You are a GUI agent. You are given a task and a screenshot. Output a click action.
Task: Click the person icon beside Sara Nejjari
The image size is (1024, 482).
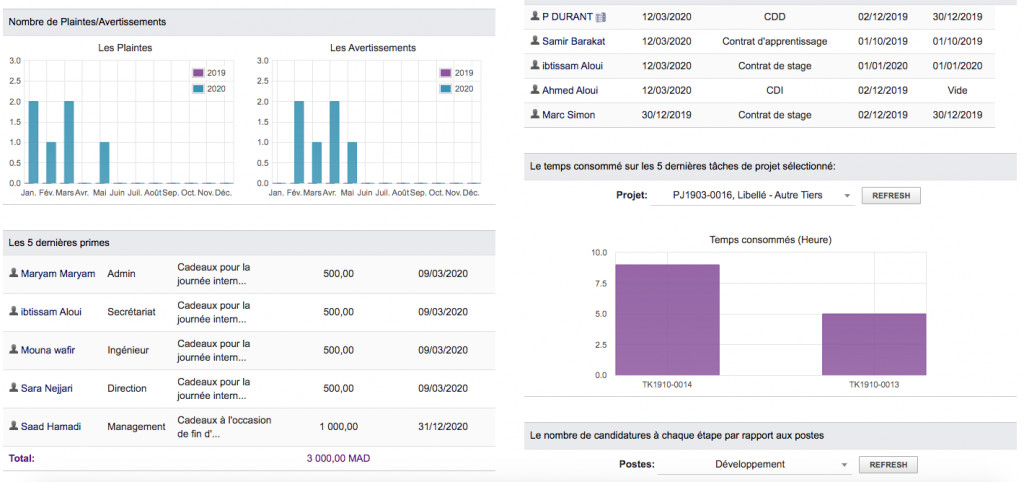click(x=13, y=387)
